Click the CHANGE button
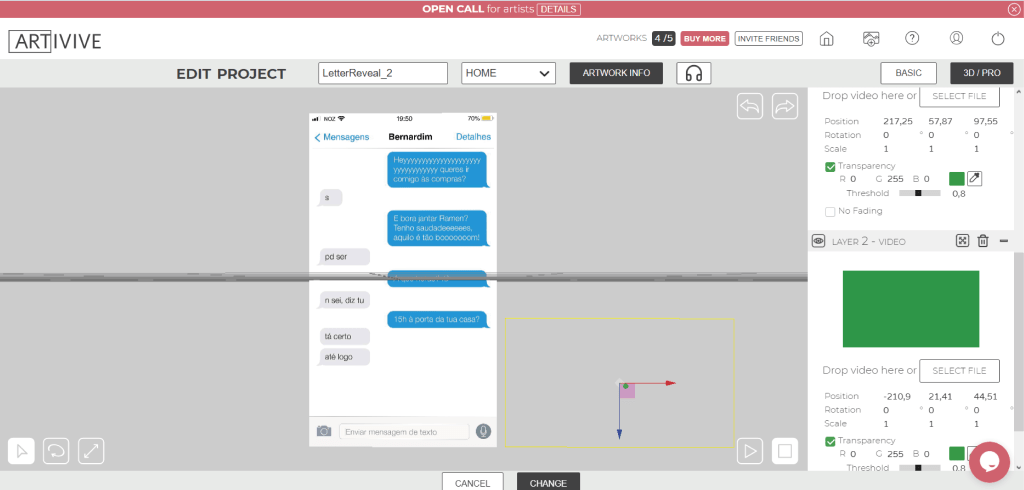The width and height of the screenshot is (1024, 490). 548,482
